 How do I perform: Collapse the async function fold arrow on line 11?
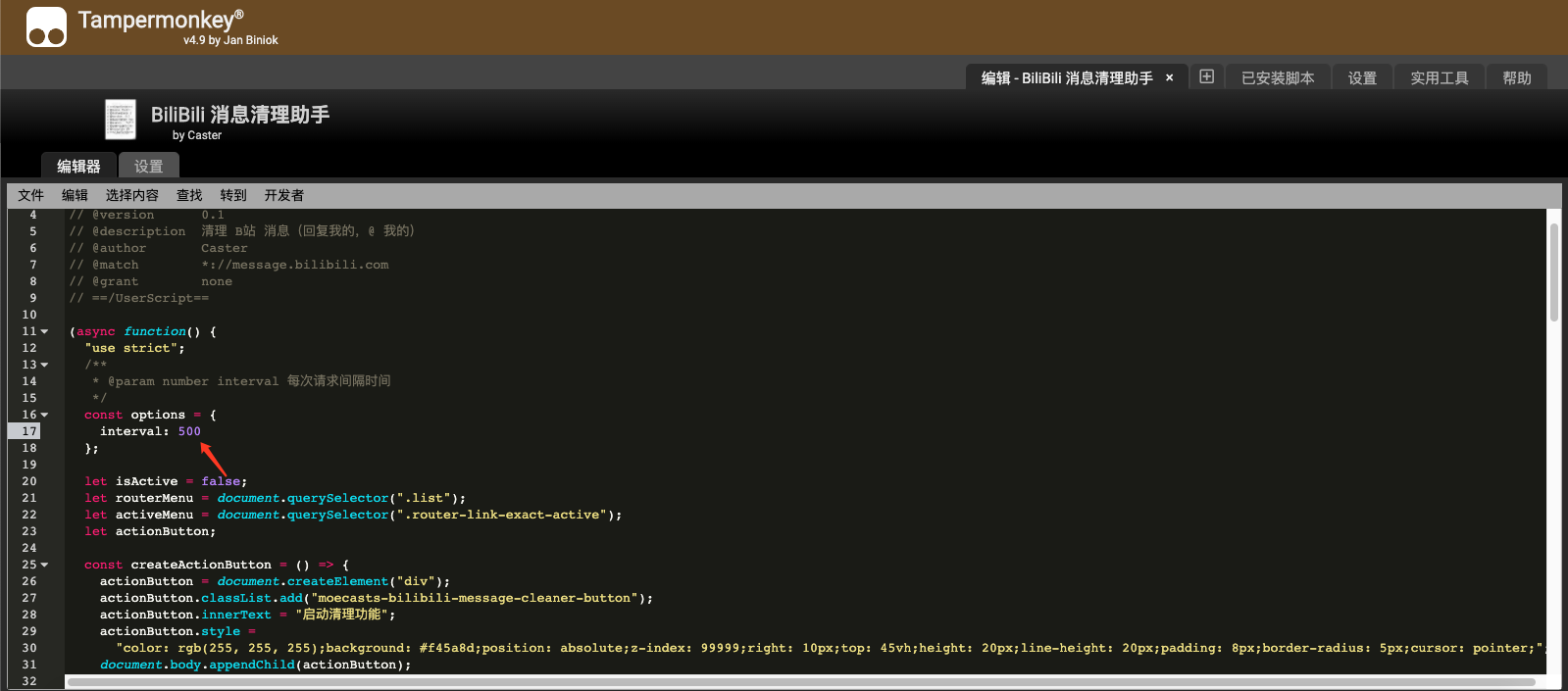tap(44, 331)
